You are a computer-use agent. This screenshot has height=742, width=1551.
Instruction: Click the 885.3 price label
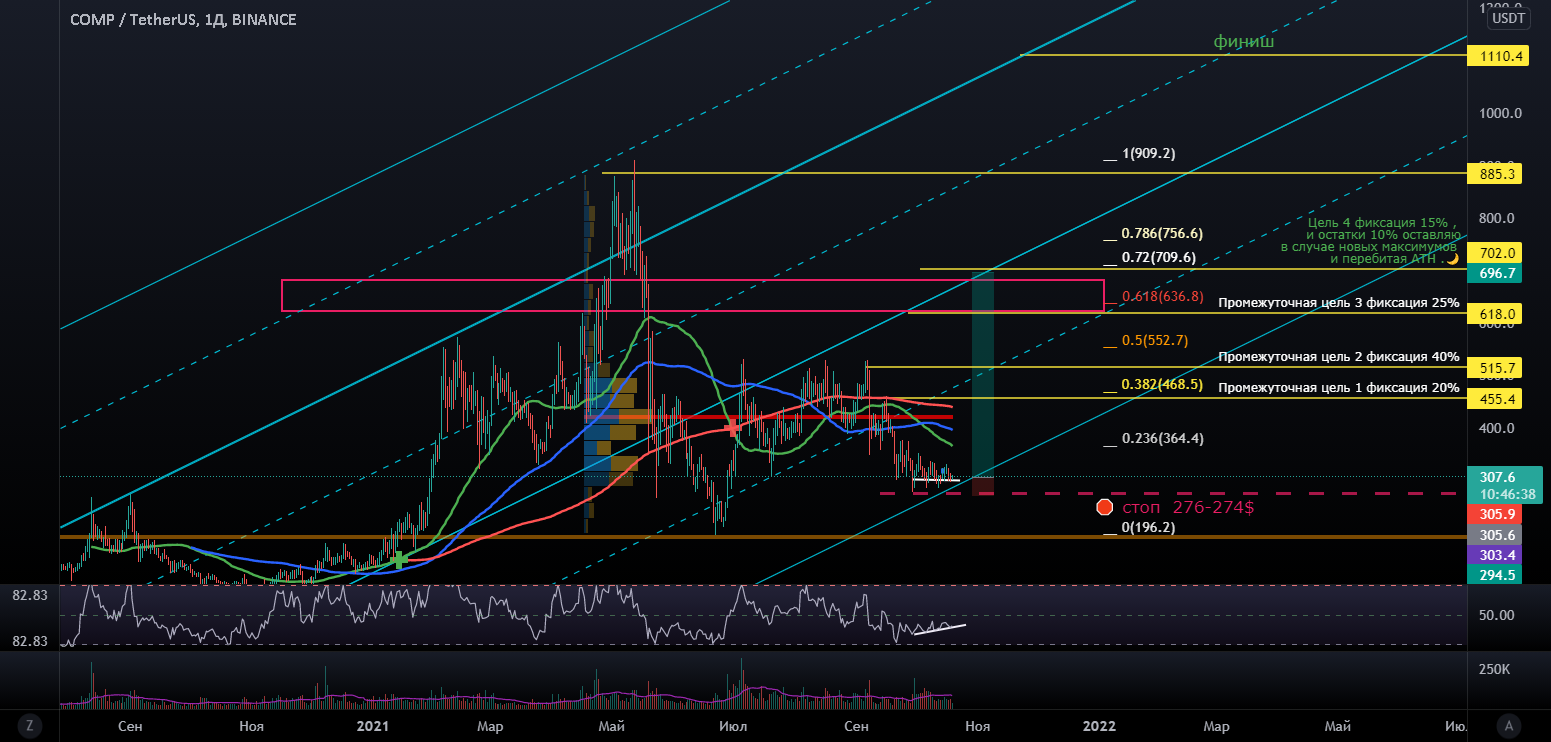point(1496,174)
